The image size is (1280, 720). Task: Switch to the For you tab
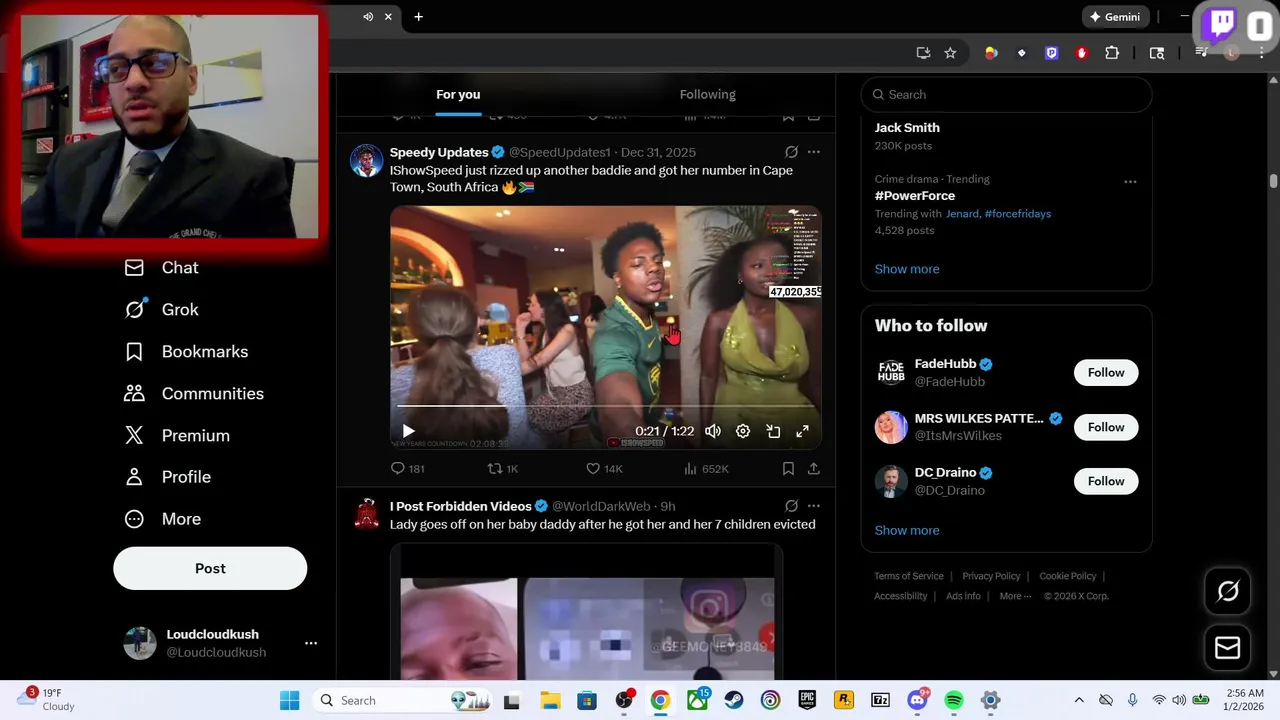[458, 94]
